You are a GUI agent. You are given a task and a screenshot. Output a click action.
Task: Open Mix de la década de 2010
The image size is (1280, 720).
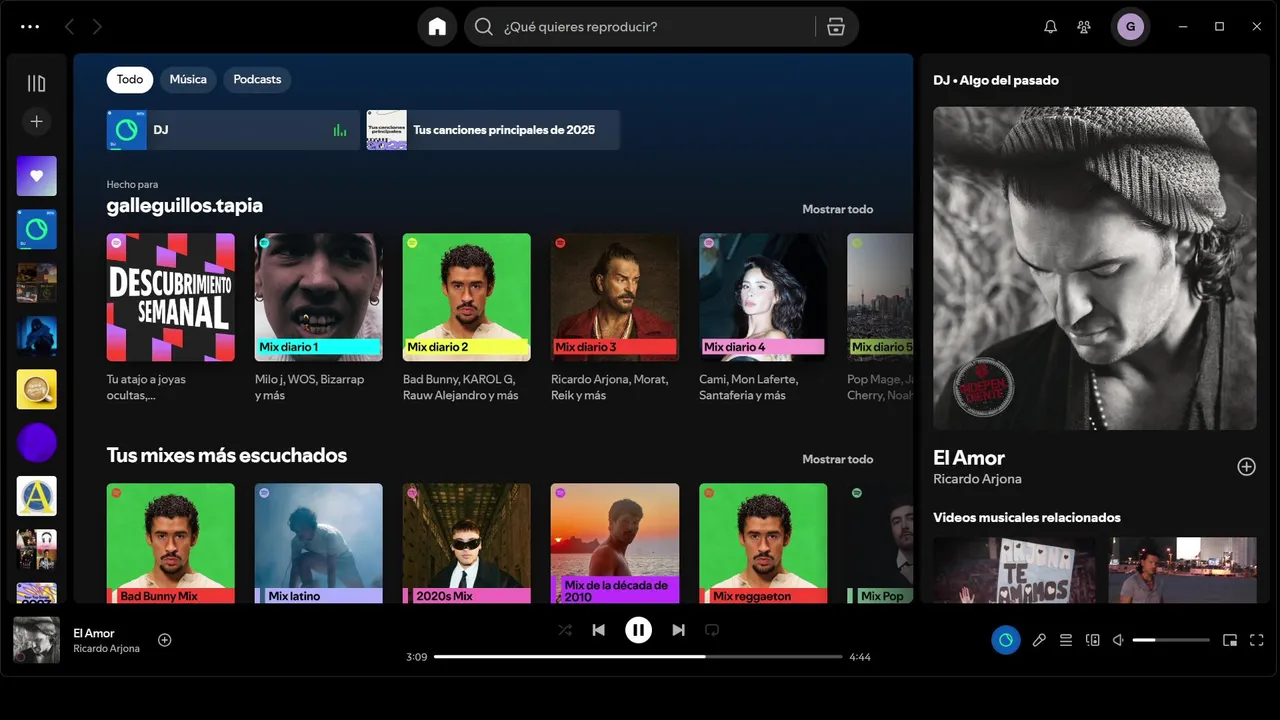point(615,543)
